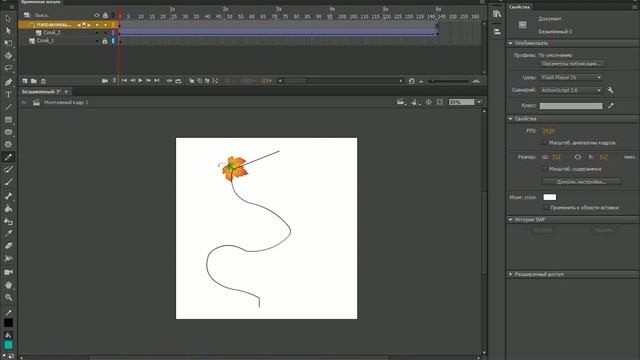640x360 pixels.
Task: Select the Безымянный-3 document tab
Action: pos(41,92)
